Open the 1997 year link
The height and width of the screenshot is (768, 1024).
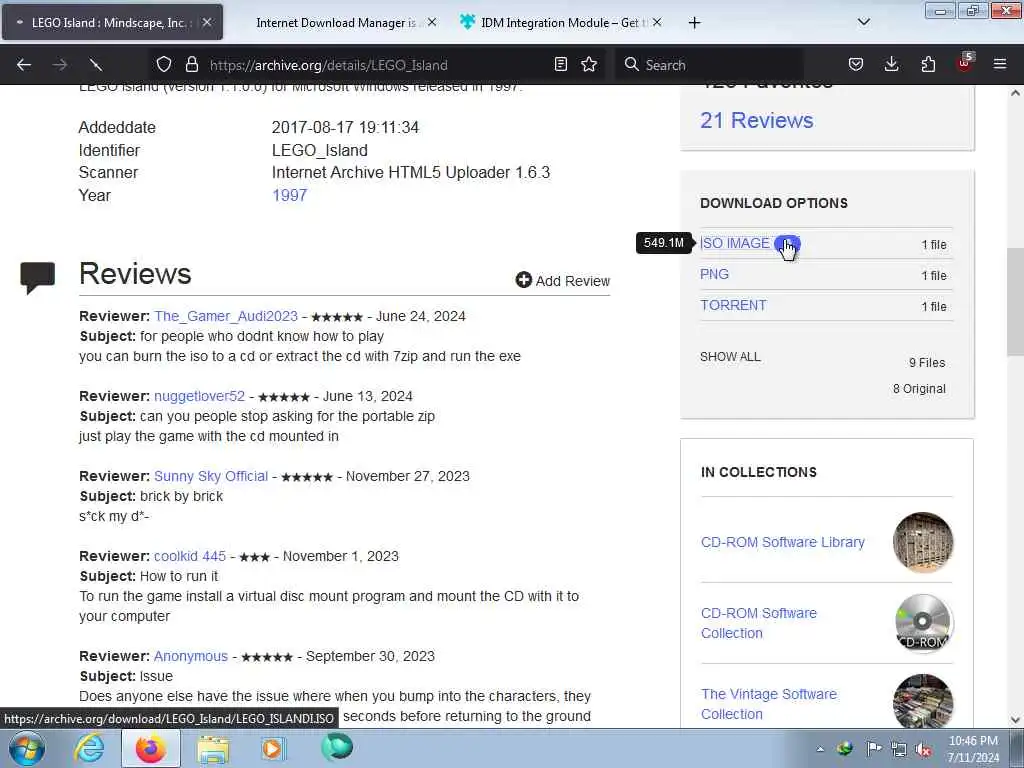(289, 195)
